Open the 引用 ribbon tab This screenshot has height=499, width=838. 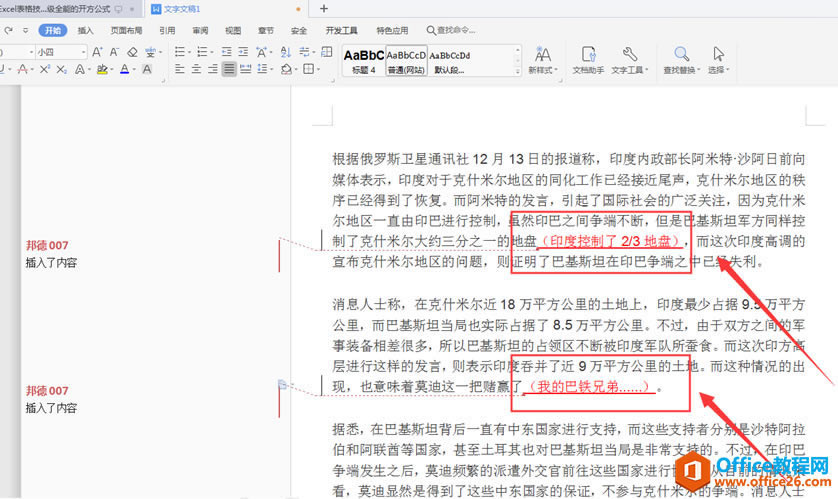[x=167, y=30]
